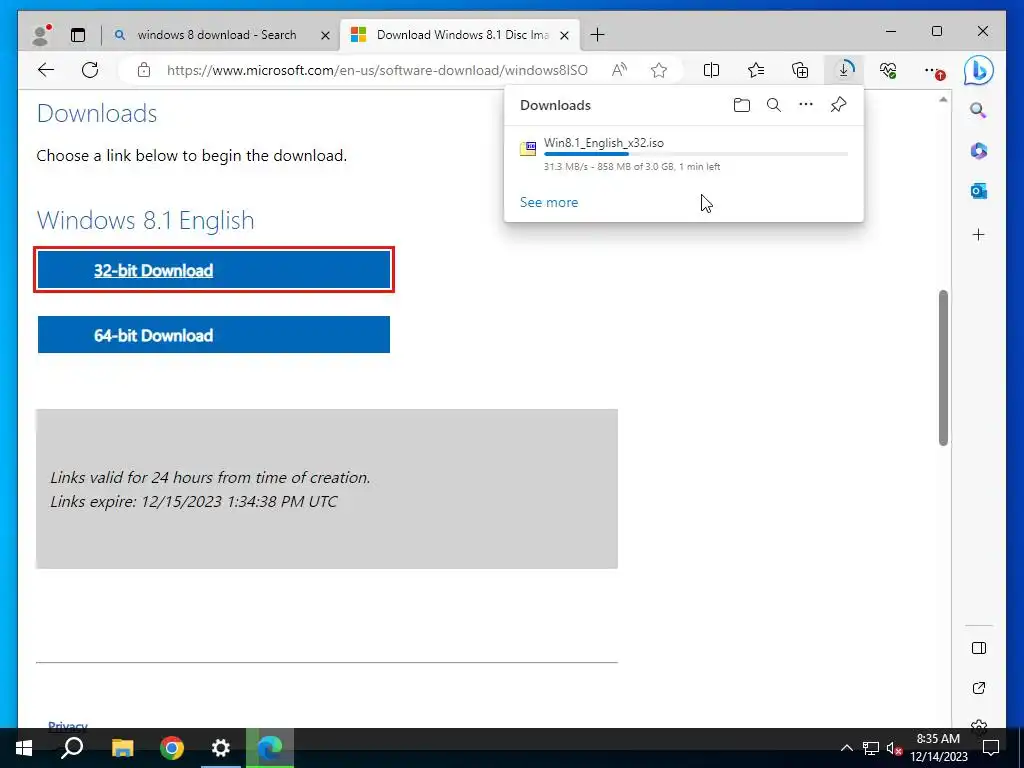
Task: Search downloads in the Downloads panel
Action: click(x=774, y=105)
